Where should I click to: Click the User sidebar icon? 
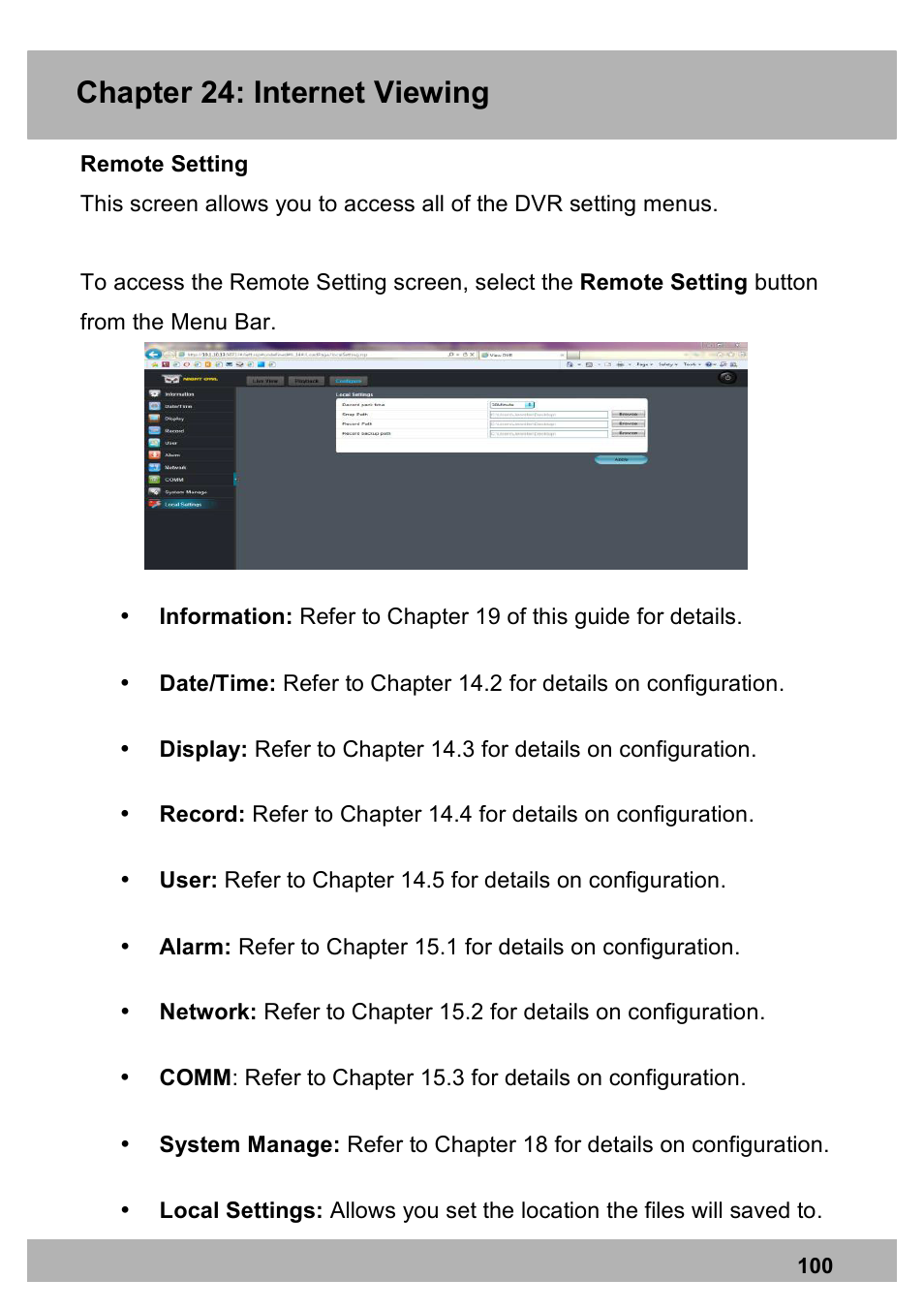[x=154, y=443]
